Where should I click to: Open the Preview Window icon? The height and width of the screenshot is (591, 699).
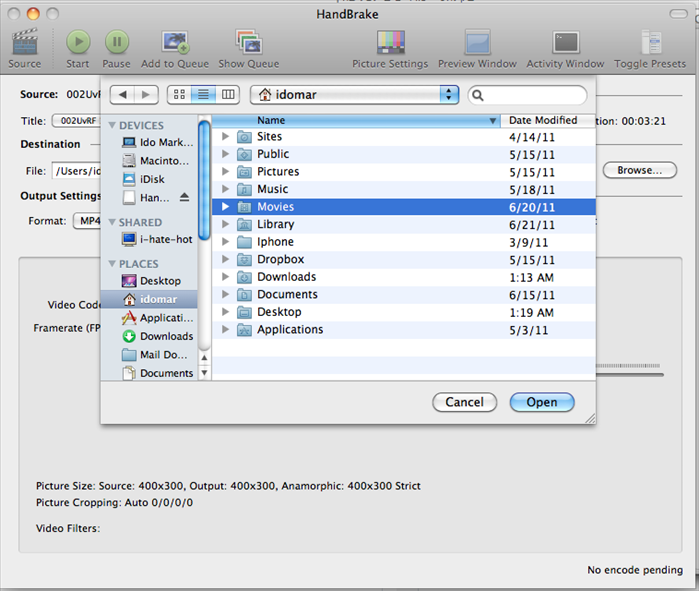[477, 42]
